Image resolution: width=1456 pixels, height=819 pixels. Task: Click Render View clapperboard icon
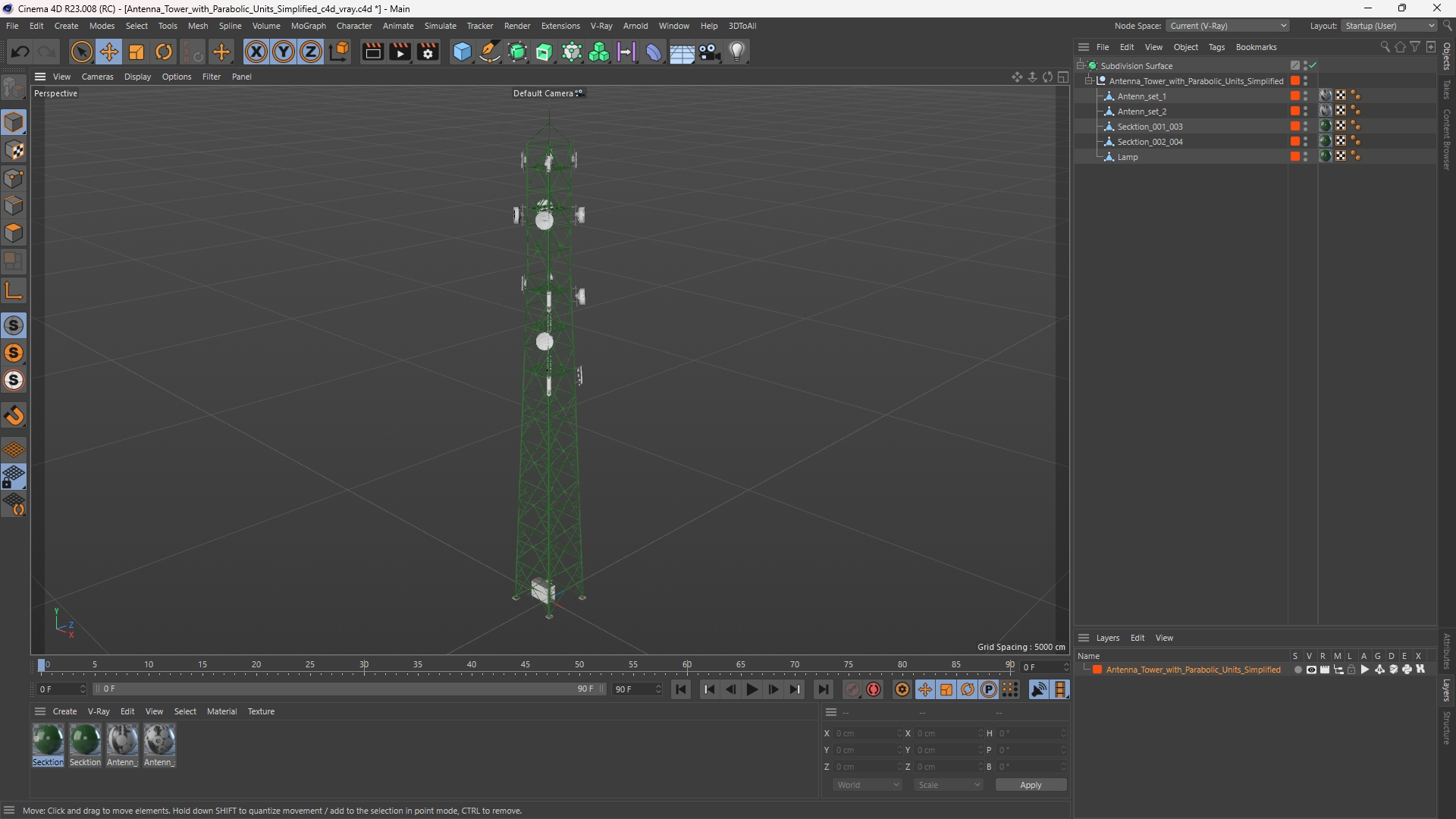tap(372, 52)
